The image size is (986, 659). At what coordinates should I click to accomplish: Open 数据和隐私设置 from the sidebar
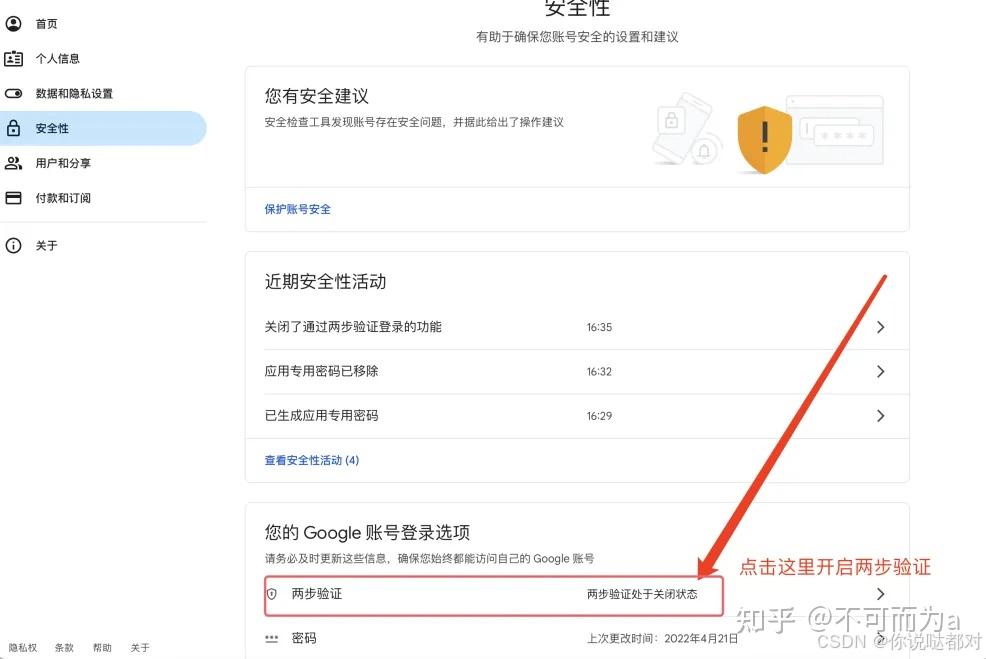[x=13, y=93]
